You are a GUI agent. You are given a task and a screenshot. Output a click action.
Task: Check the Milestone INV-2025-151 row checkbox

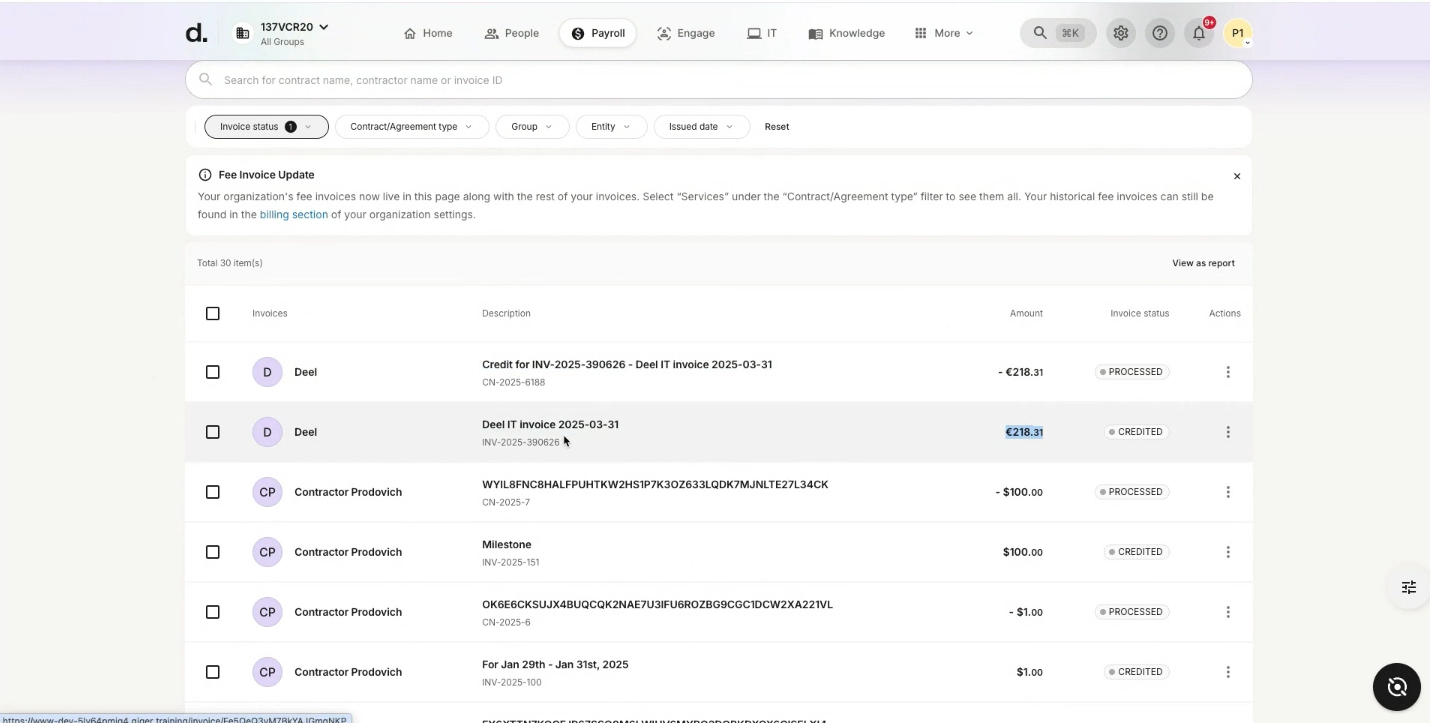[212, 552]
